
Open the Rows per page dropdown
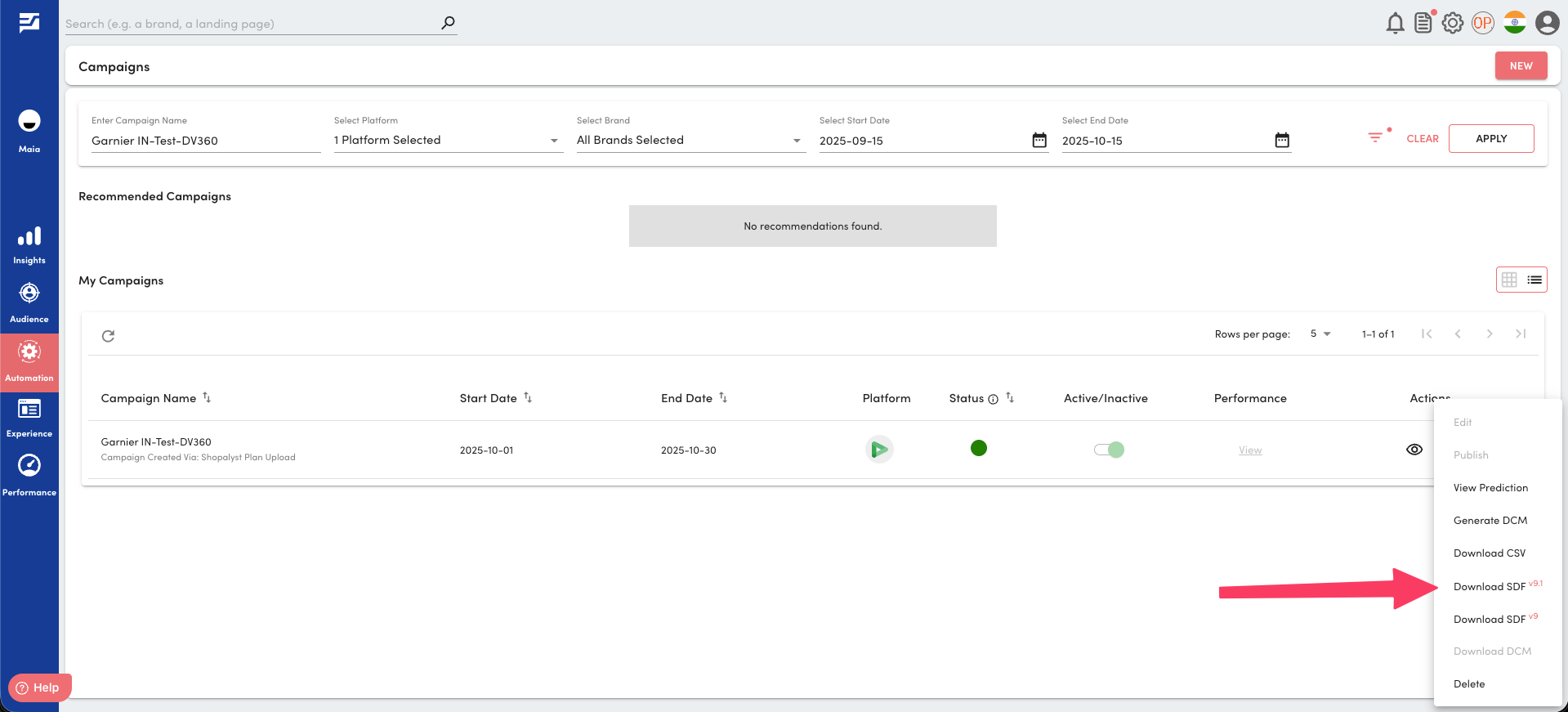[x=1320, y=334]
